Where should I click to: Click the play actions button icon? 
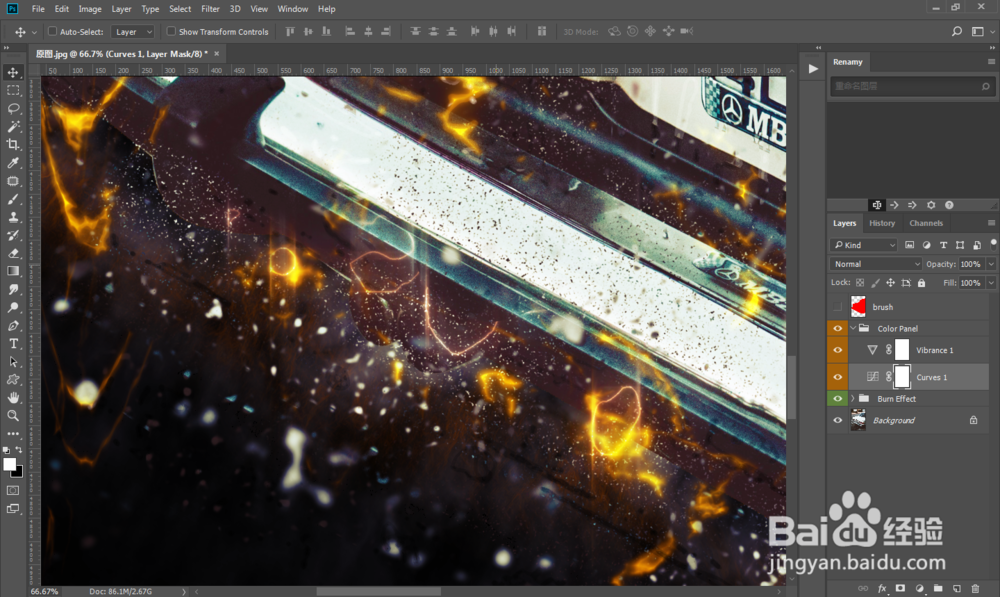(813, 69)
